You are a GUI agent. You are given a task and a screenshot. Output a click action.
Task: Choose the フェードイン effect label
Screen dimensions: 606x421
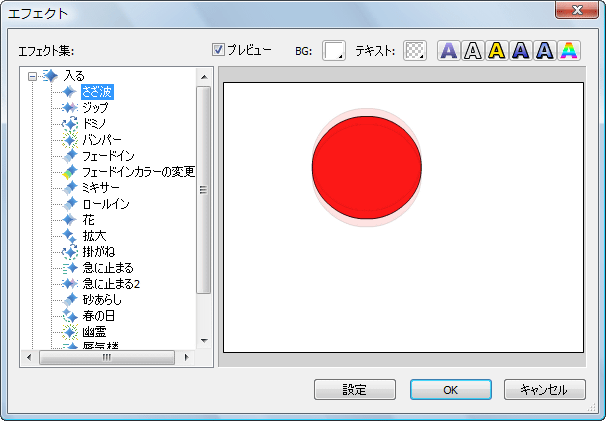point(109,156)
